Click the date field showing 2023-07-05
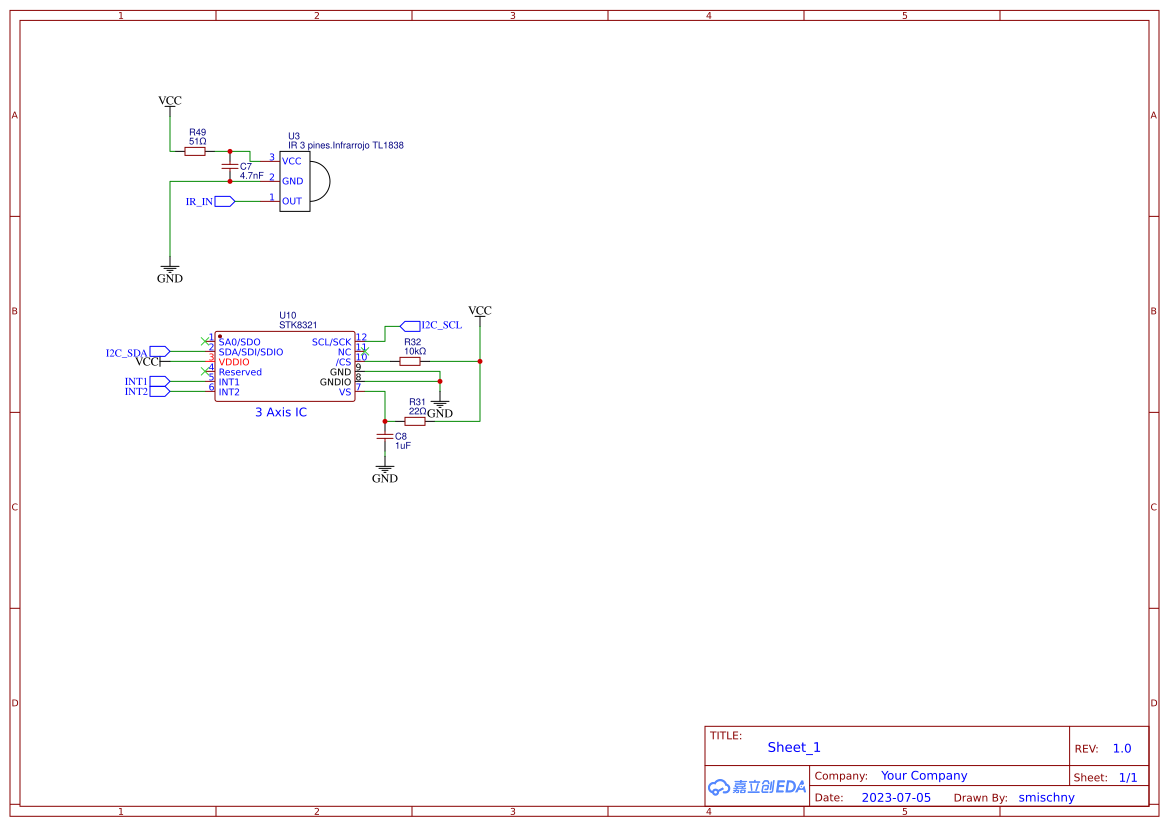Image resolution: width=1169 pixels, height=827 pixels. (x=898, y=797)
